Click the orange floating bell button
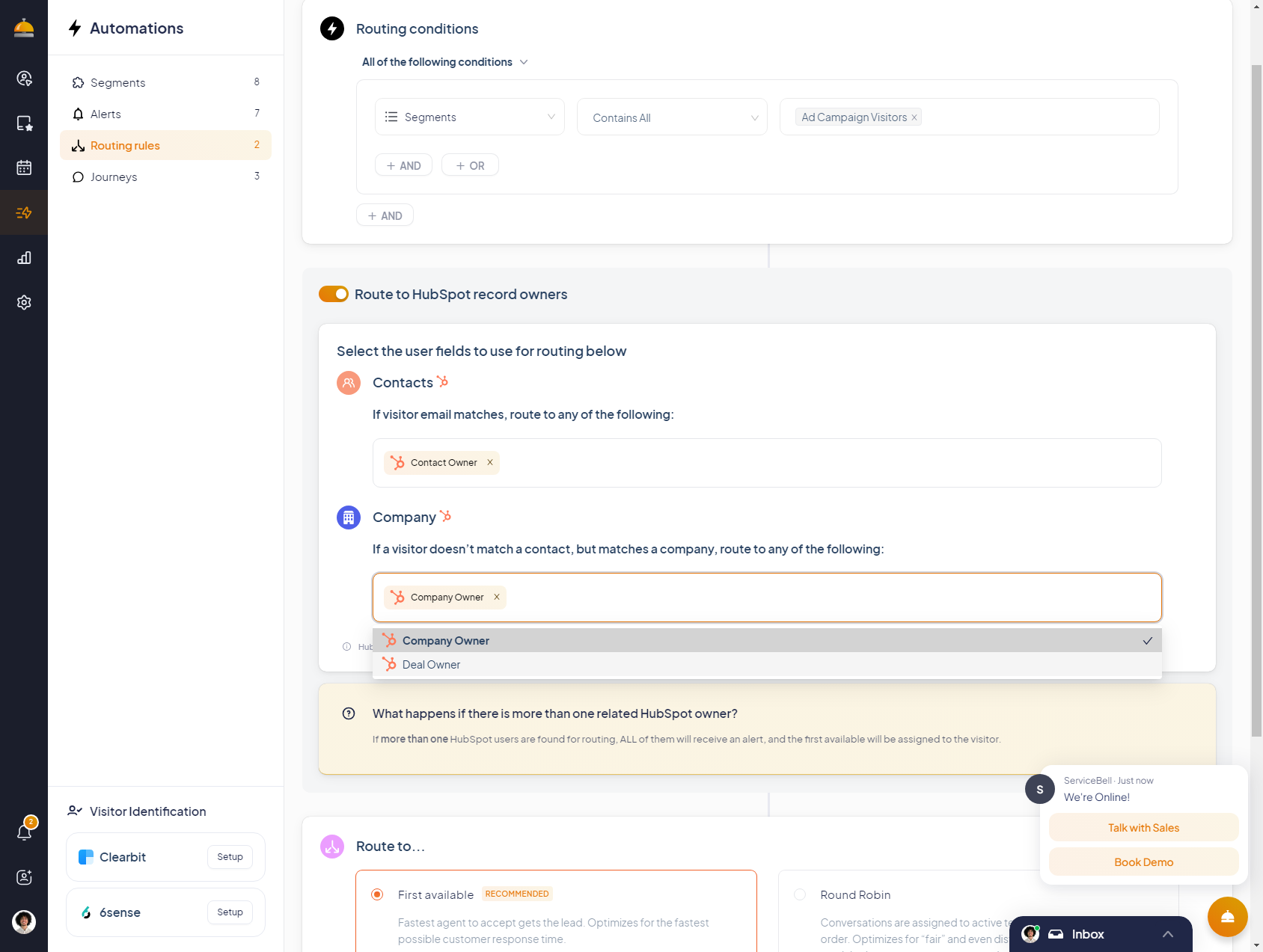This screenshot has height=952, width=1263. click(1227, 917)
